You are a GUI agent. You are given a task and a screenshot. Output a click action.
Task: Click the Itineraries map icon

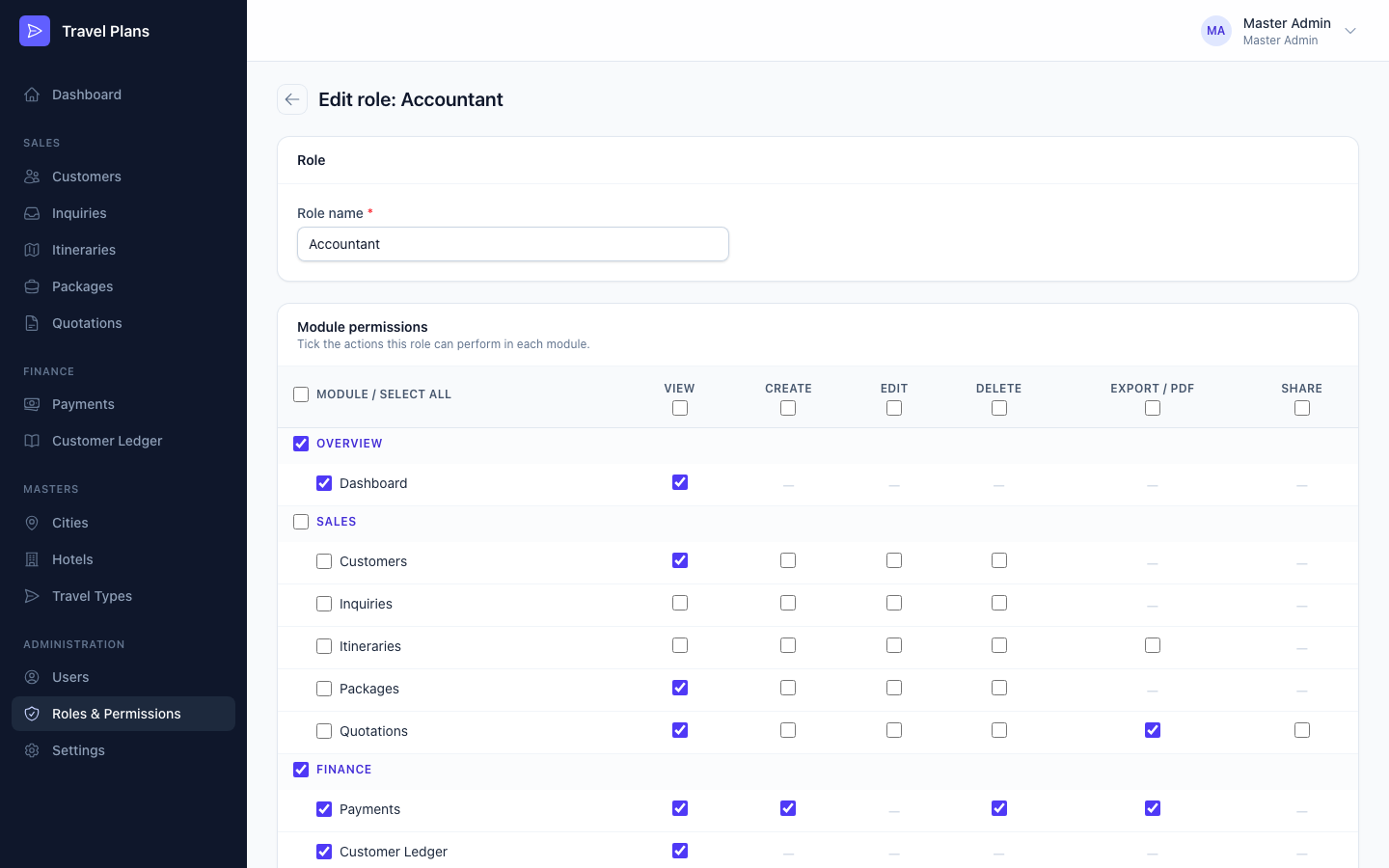32,250
